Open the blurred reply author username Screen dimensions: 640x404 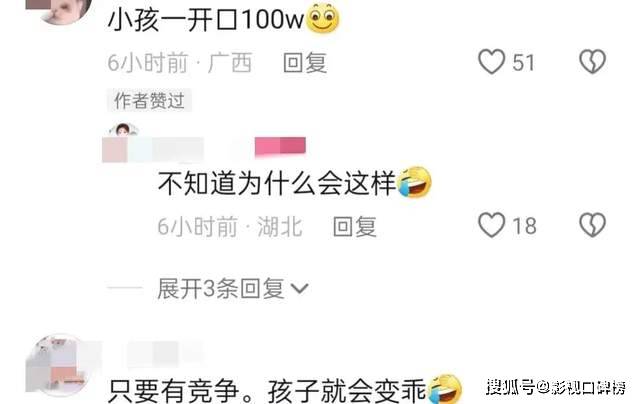pyautogui.click(x=153, y=149)
